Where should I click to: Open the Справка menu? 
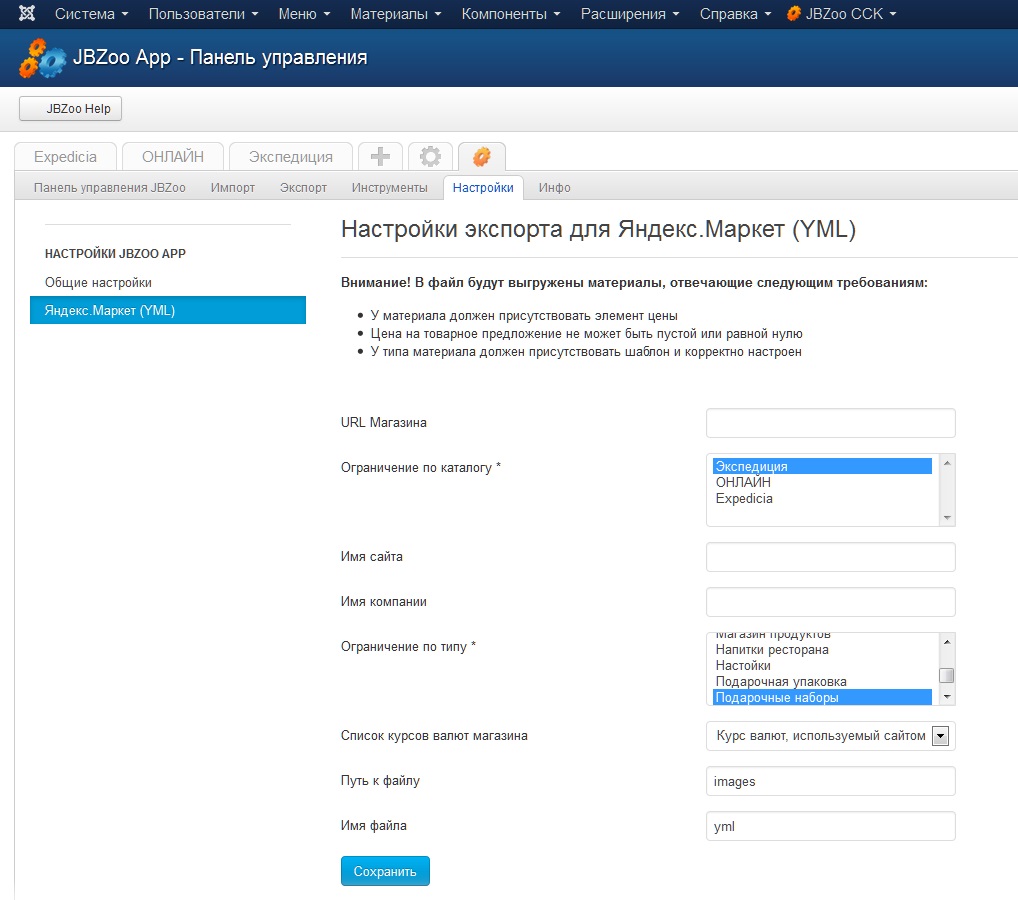(736, 14)
